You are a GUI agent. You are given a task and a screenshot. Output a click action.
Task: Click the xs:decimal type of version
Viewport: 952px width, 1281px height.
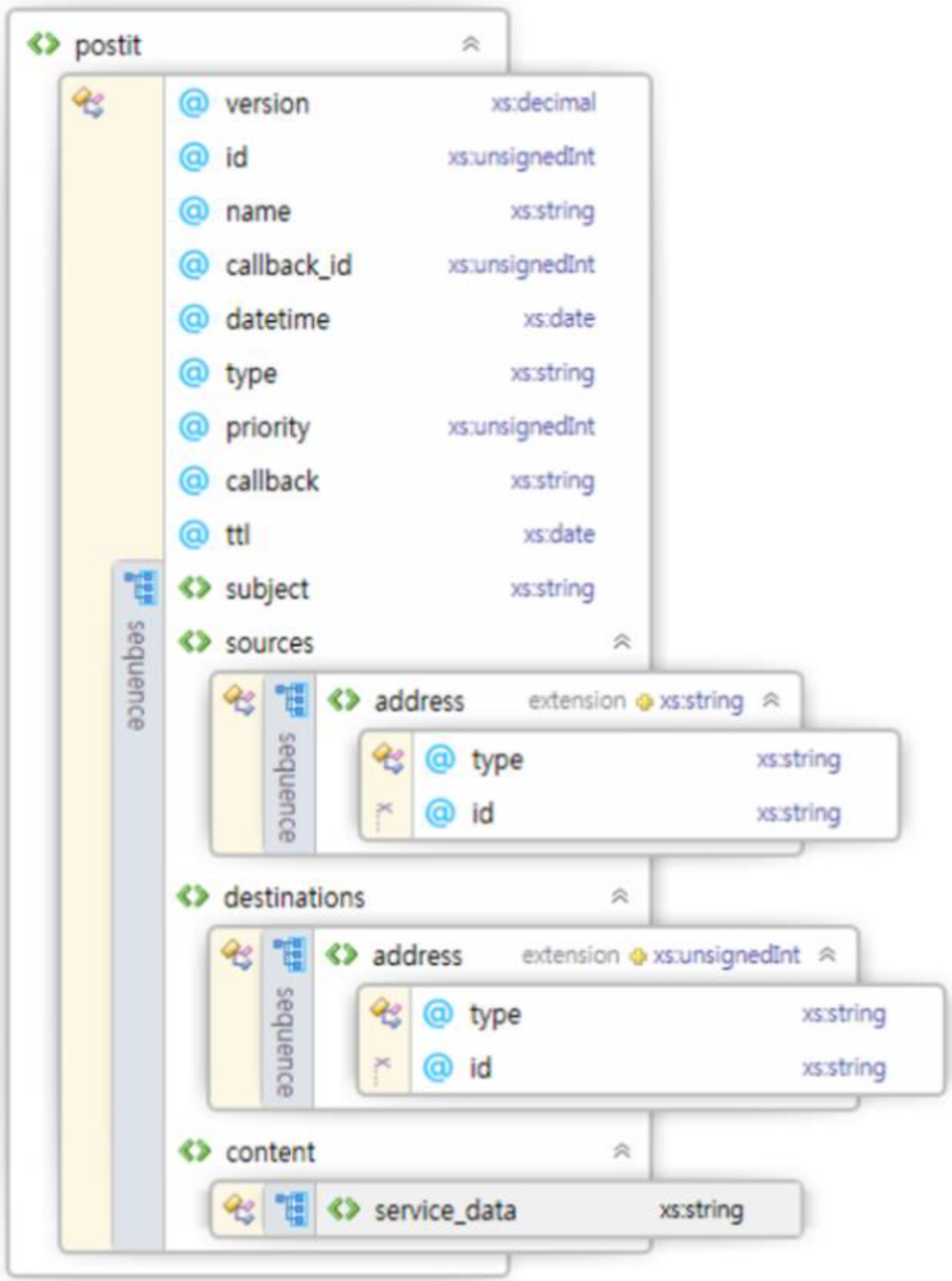coord(544,103)
